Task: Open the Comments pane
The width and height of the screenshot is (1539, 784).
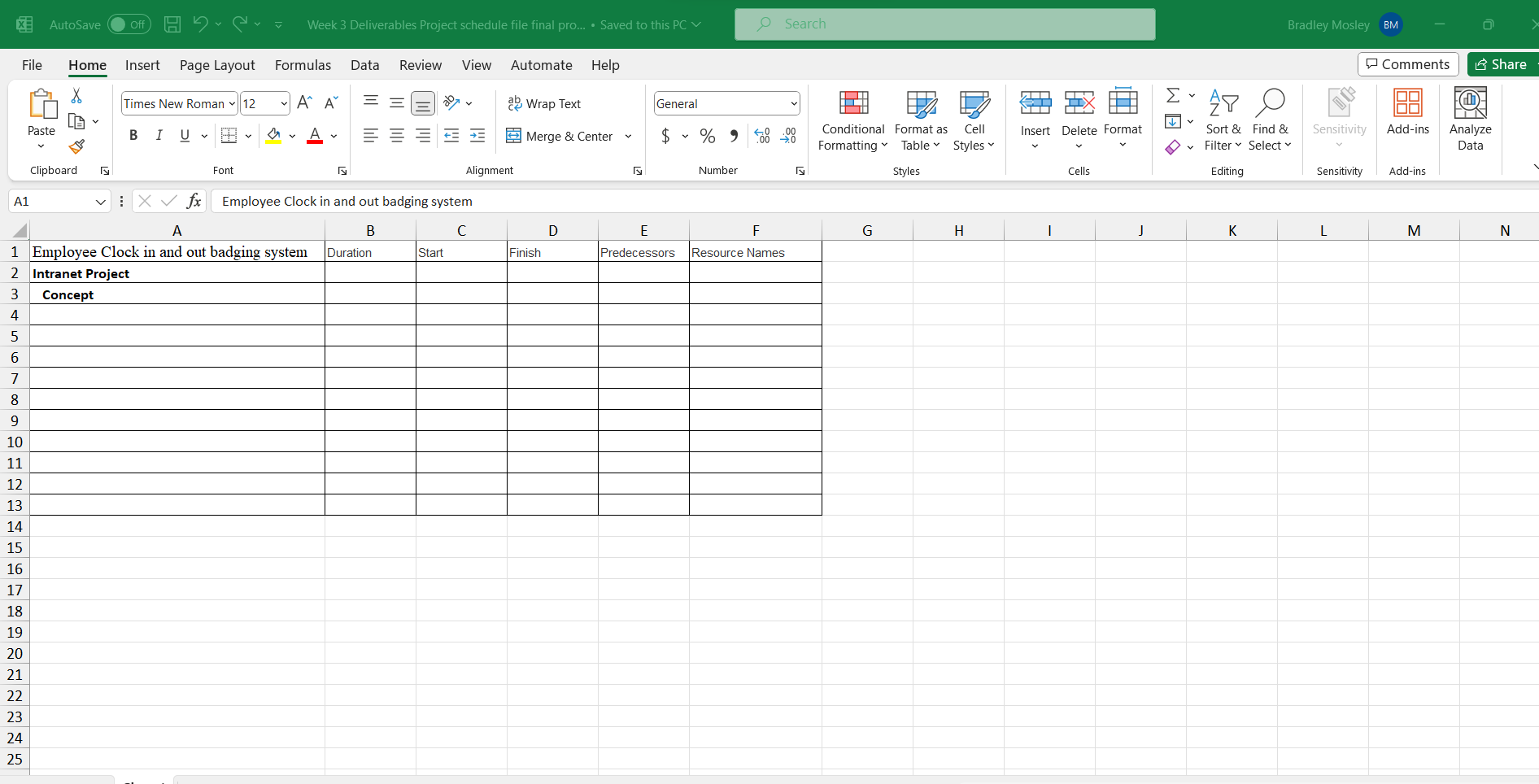Action: [1408, 64]
